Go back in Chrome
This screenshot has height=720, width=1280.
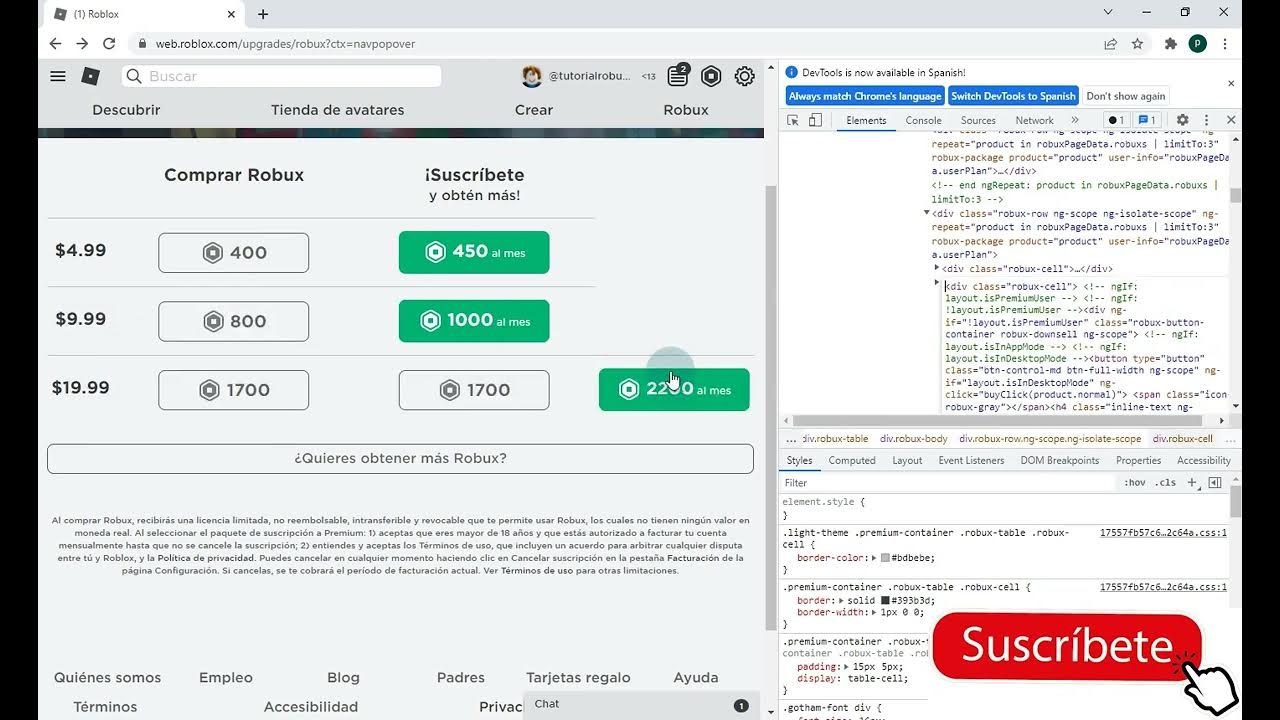click(x=55, y=44)
